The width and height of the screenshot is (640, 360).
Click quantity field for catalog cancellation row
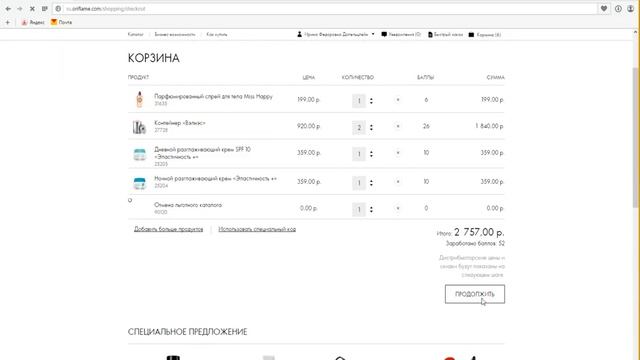click(359, 209)
